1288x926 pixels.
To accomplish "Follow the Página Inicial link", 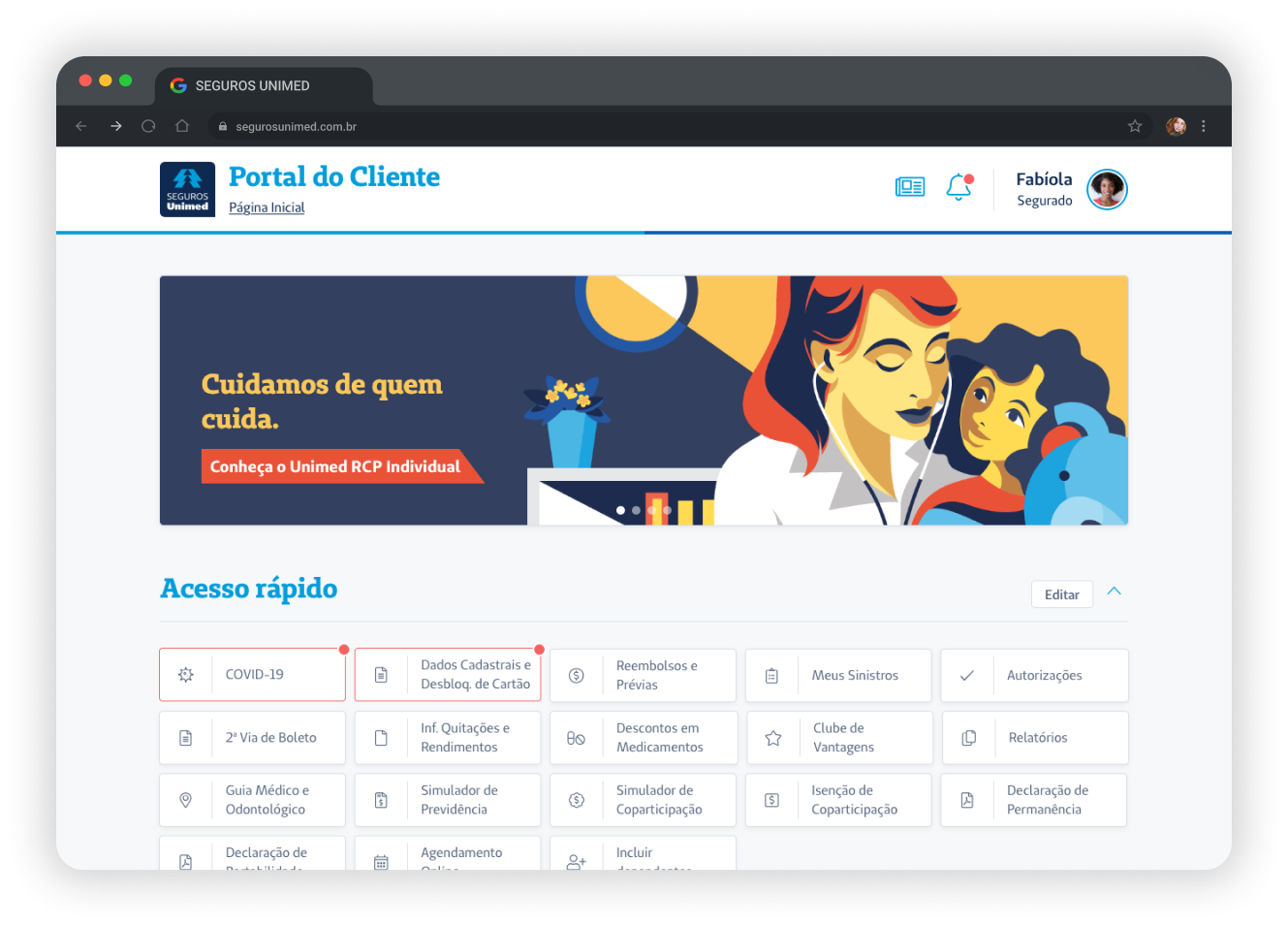I will [267, 208].
